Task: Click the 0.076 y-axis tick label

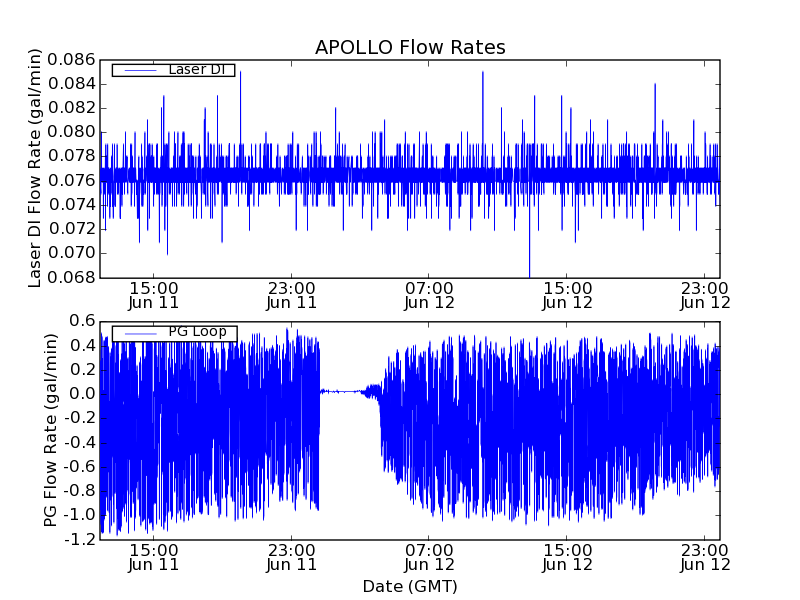Action: pos(71,181)
